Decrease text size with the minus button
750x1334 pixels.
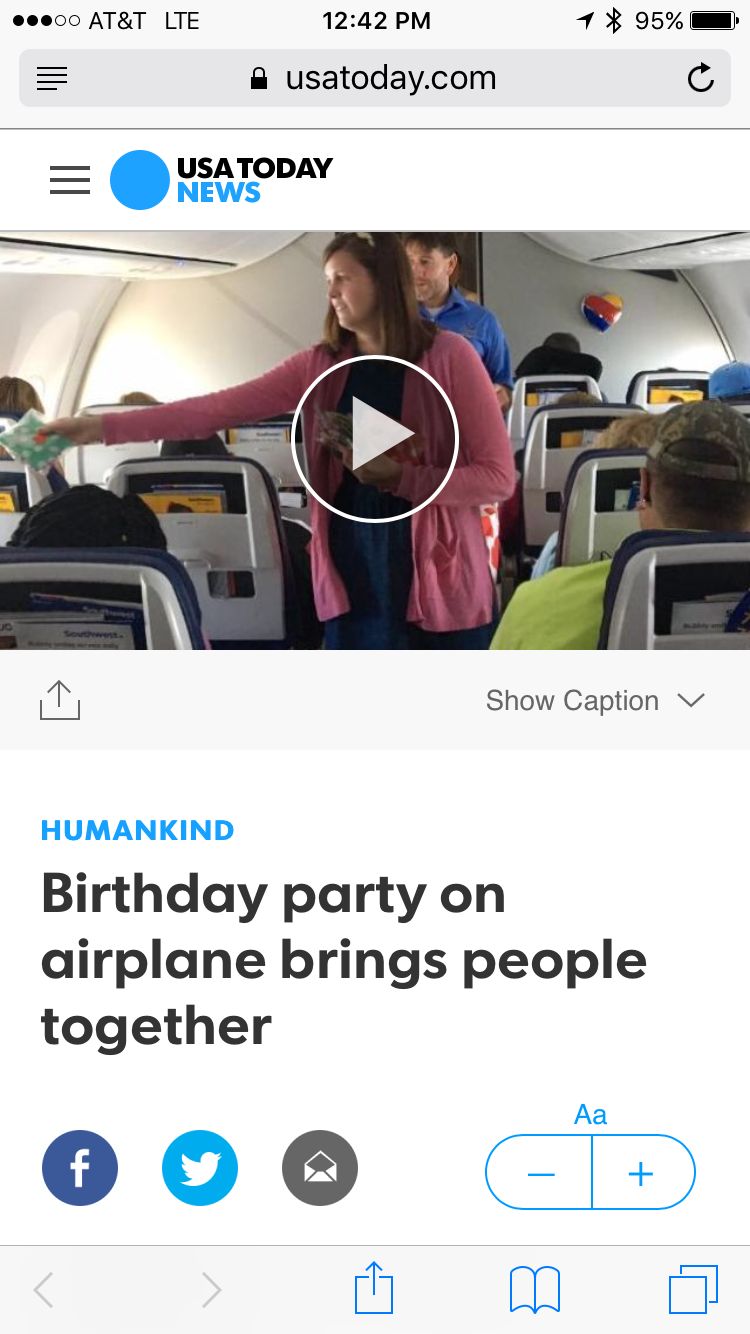(x=540, y=1172)
